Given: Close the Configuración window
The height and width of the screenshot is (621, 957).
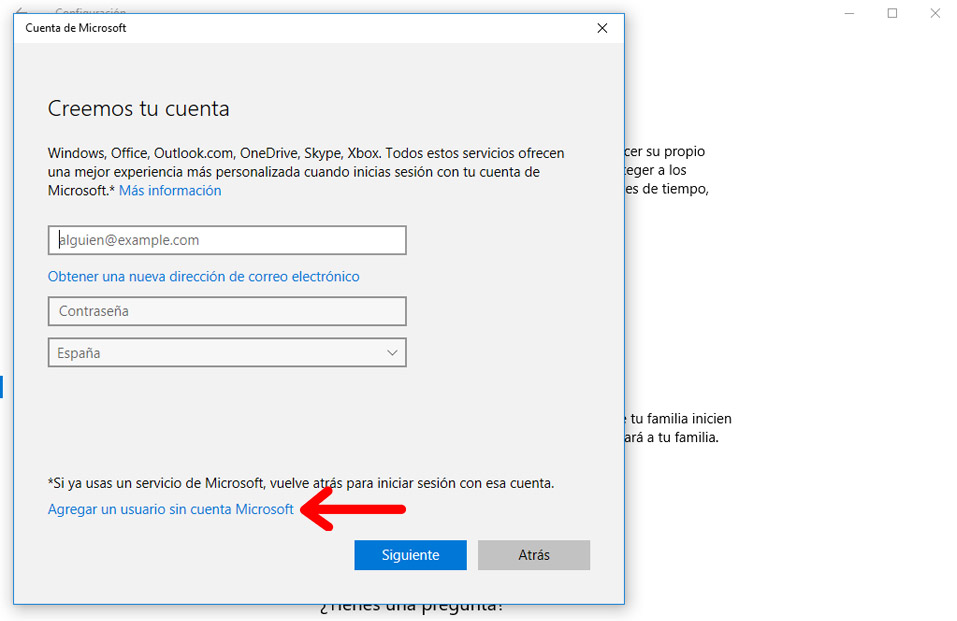Looking at the screenshot, I should 935,13.
